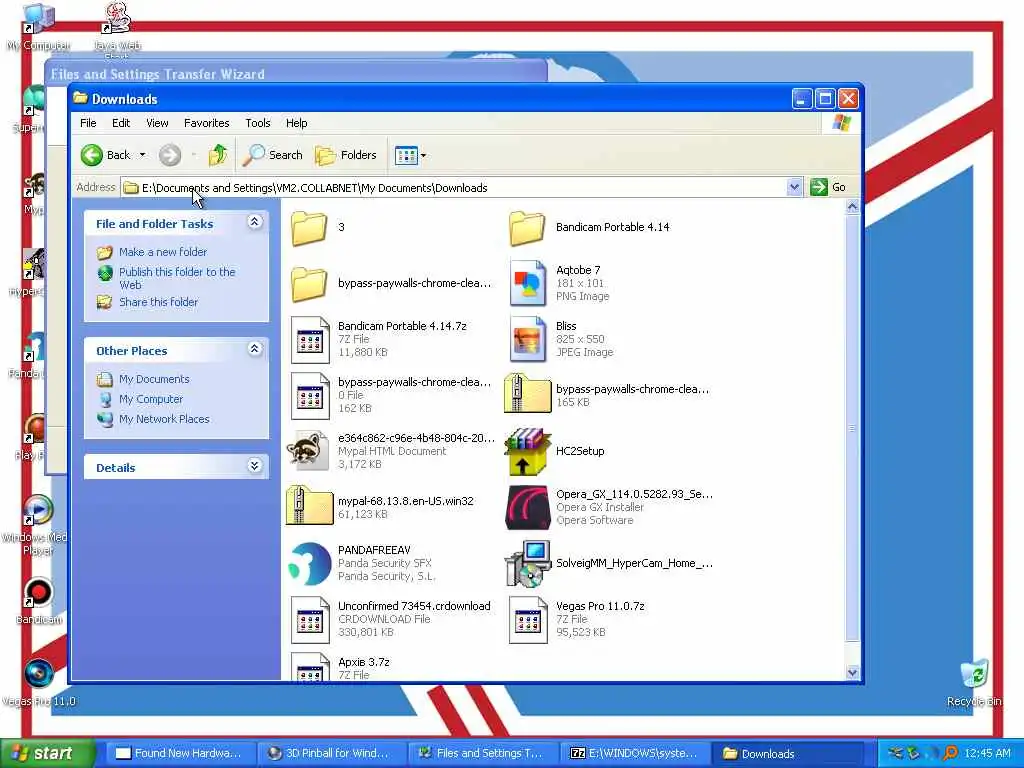
Task: Select mypal-68.13.8.en-US.win32 zipped folder
Action: (310, 505)
